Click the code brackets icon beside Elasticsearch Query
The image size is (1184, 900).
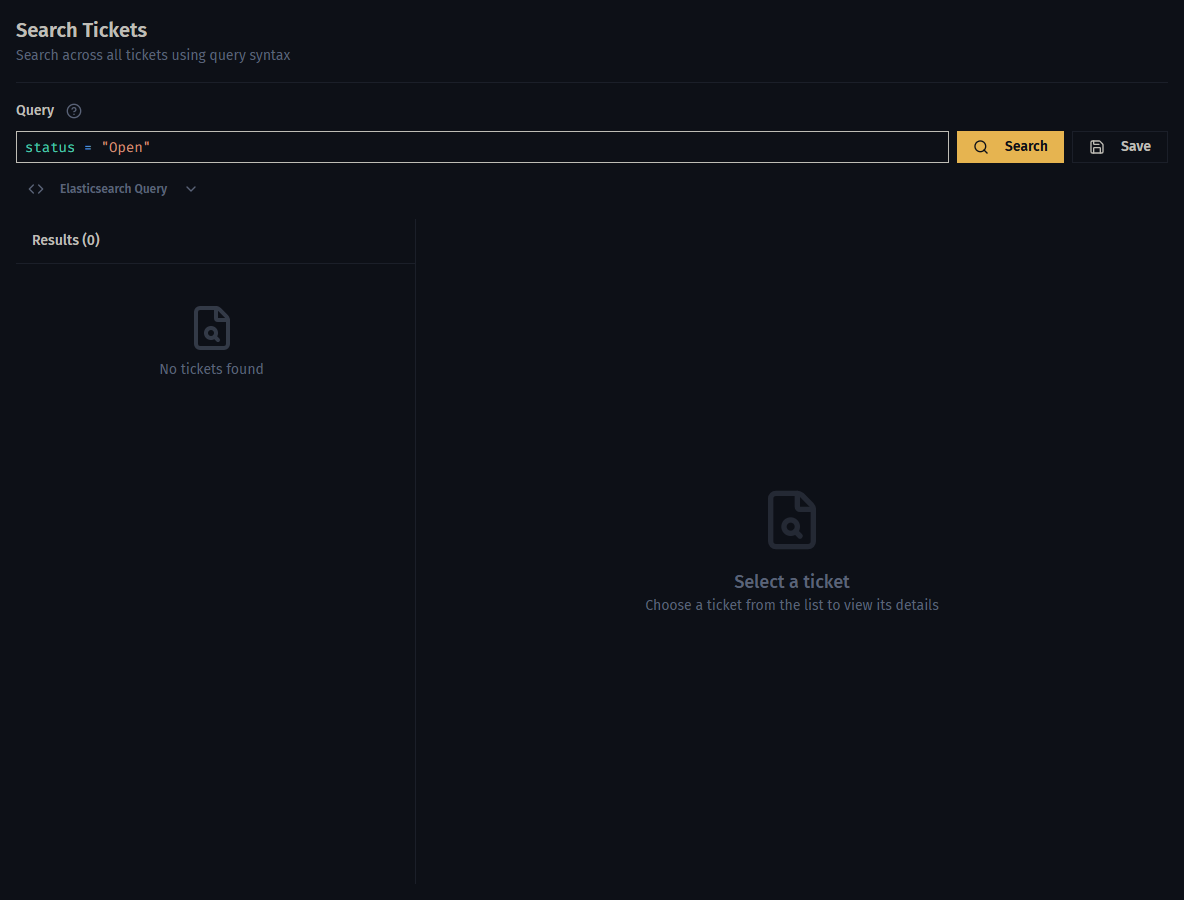35,190
